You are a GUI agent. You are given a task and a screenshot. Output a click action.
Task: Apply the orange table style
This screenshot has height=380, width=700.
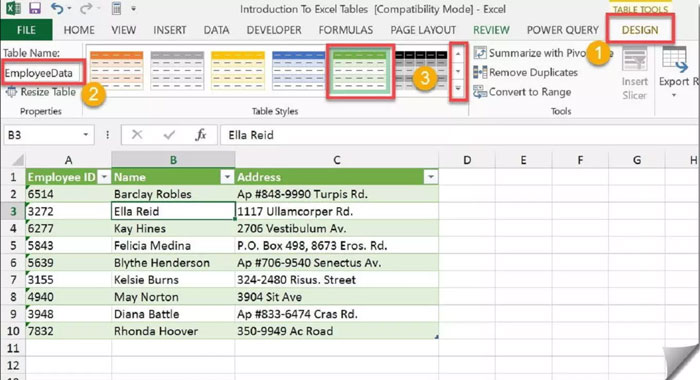[x=117, y=70]
